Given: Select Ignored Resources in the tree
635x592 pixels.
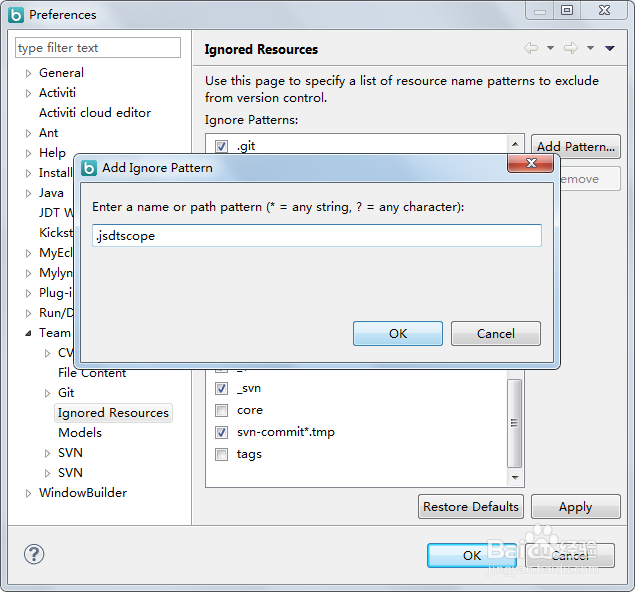Looking at the screenshot, I should tap(113, 413).
